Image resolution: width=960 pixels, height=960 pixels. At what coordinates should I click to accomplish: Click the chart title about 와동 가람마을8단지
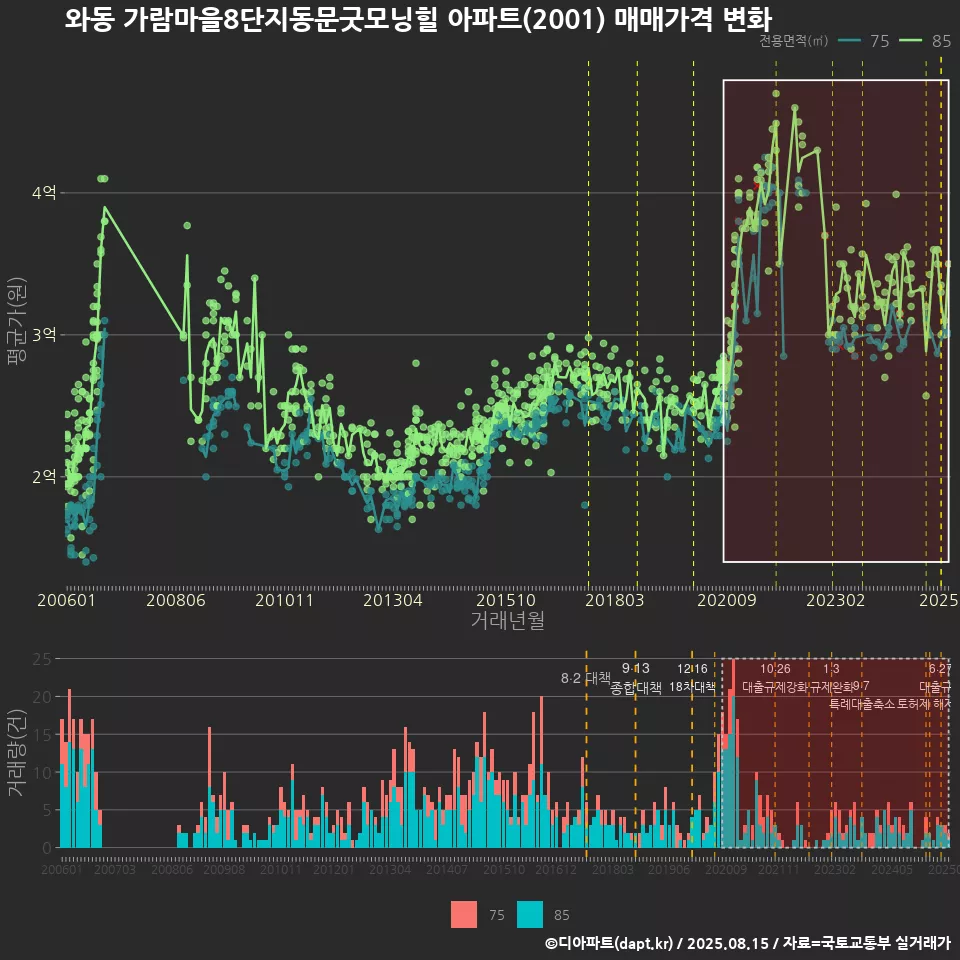[x=418, y=19]
